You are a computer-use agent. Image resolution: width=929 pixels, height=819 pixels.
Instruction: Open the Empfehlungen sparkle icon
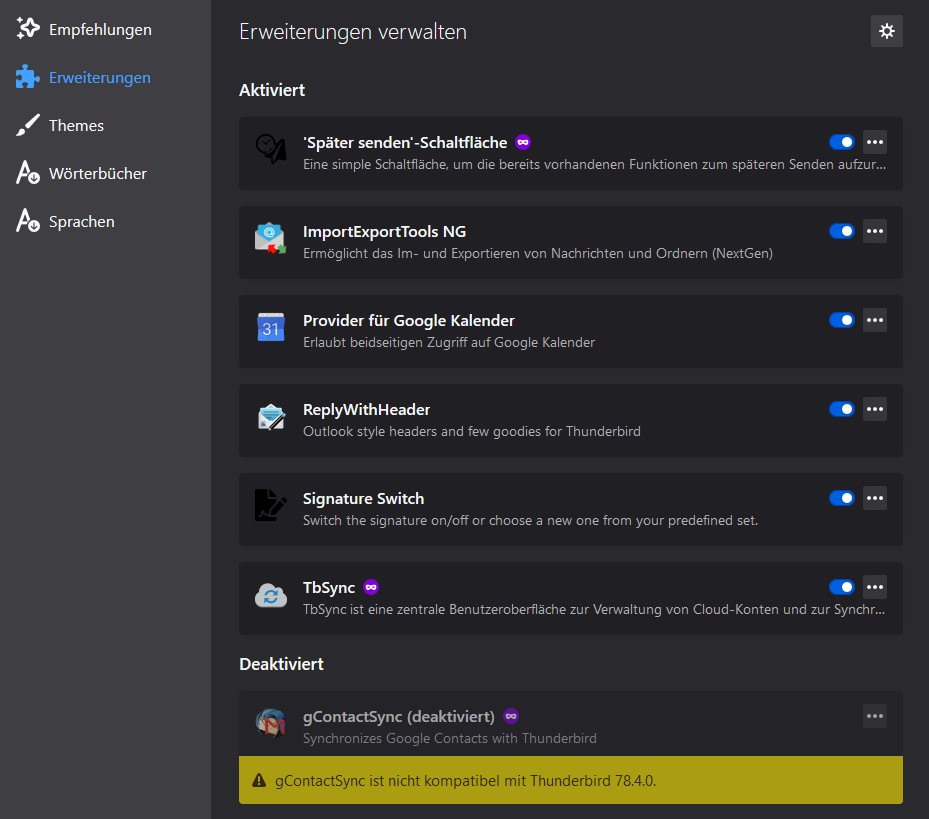click(x=27, y=28)
